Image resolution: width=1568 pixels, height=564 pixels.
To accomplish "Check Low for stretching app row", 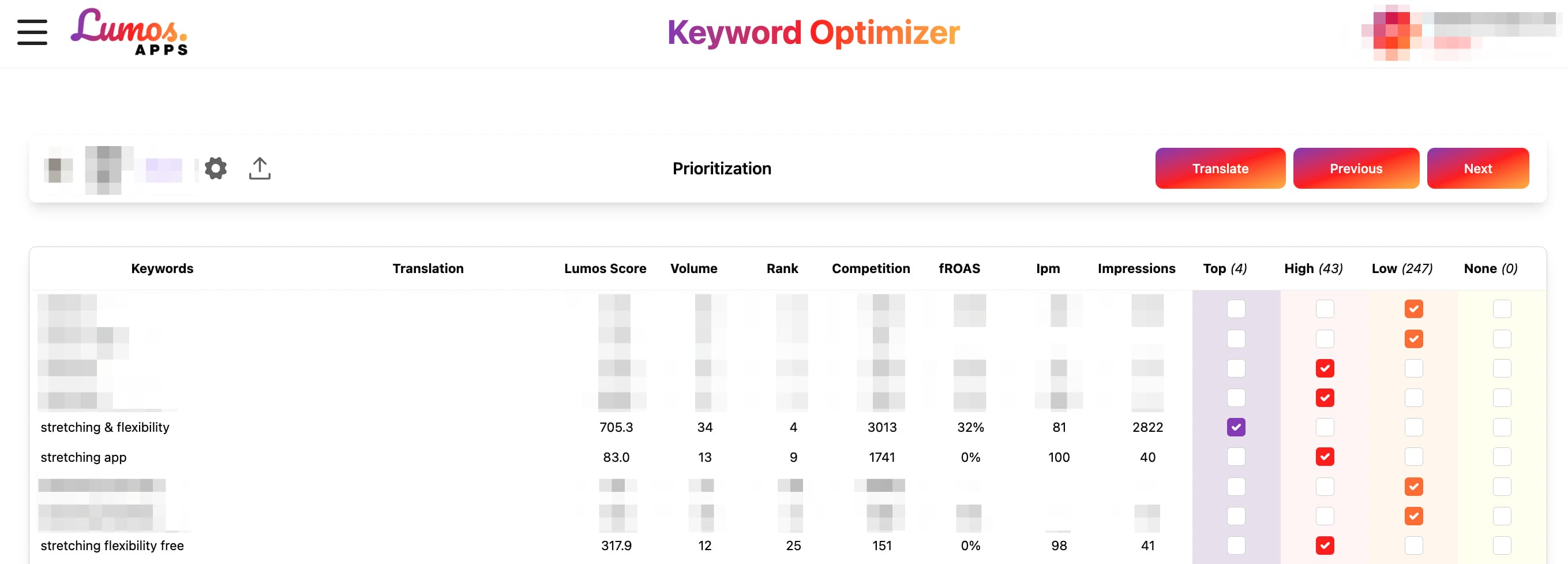I will 1413,457.
